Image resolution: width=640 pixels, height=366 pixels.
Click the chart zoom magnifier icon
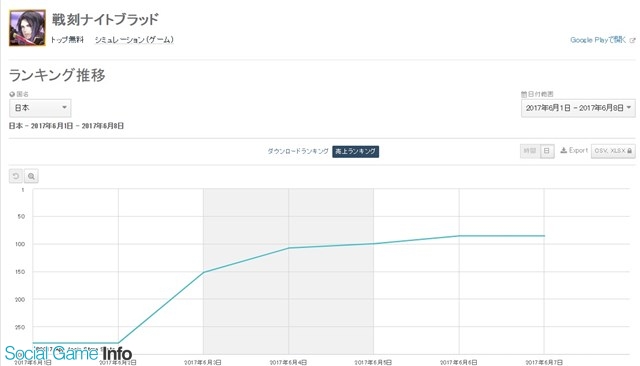point(31,176)
